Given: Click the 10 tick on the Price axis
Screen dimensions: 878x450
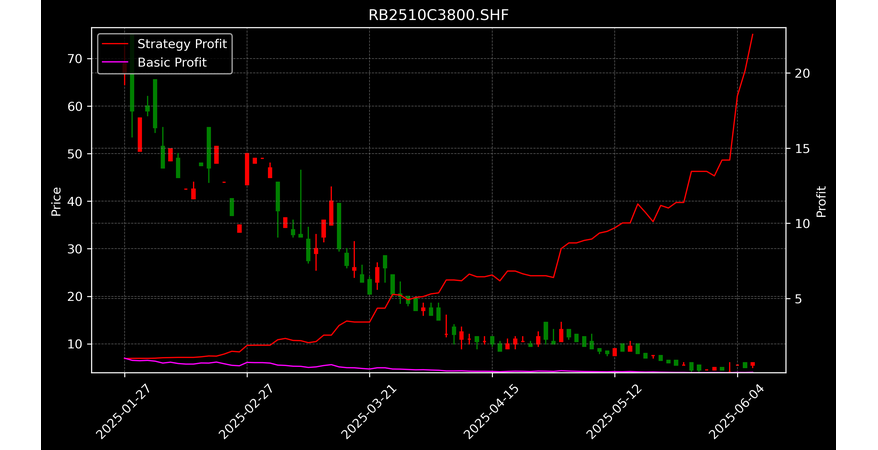Looking at the screenshot, I should [x=75, y=344].
